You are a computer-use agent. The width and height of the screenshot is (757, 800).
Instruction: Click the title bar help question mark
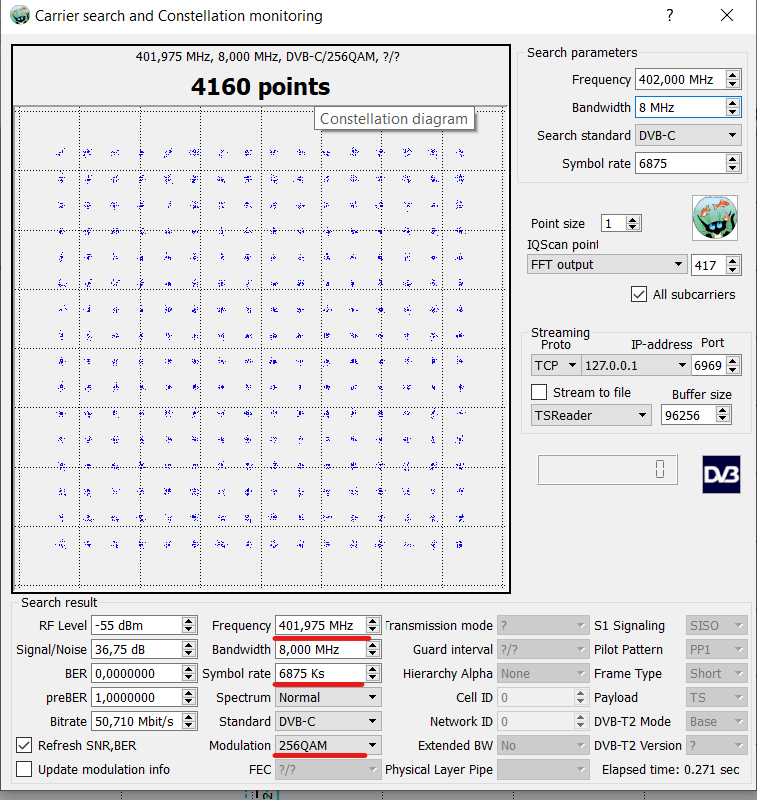669,16
